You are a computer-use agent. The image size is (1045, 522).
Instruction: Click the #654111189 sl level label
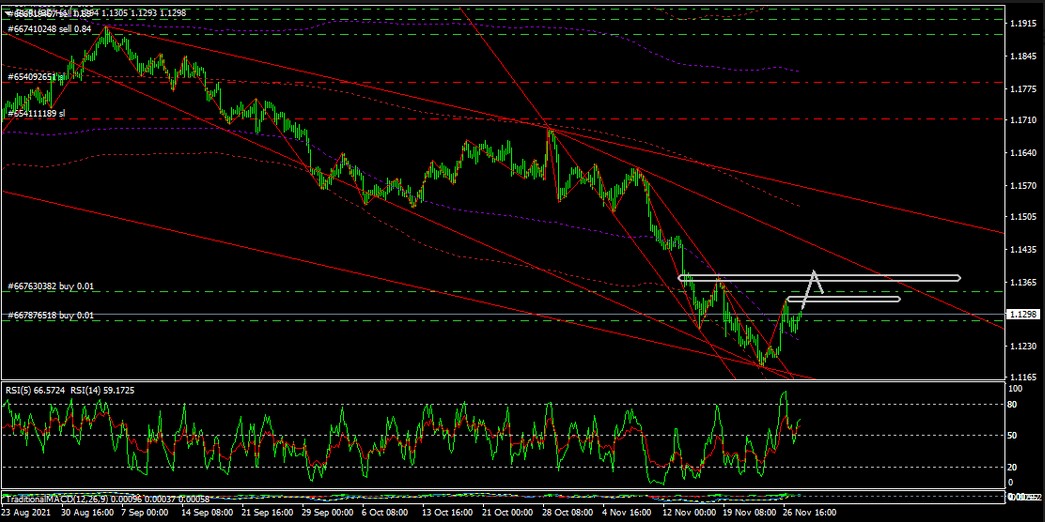36,114
